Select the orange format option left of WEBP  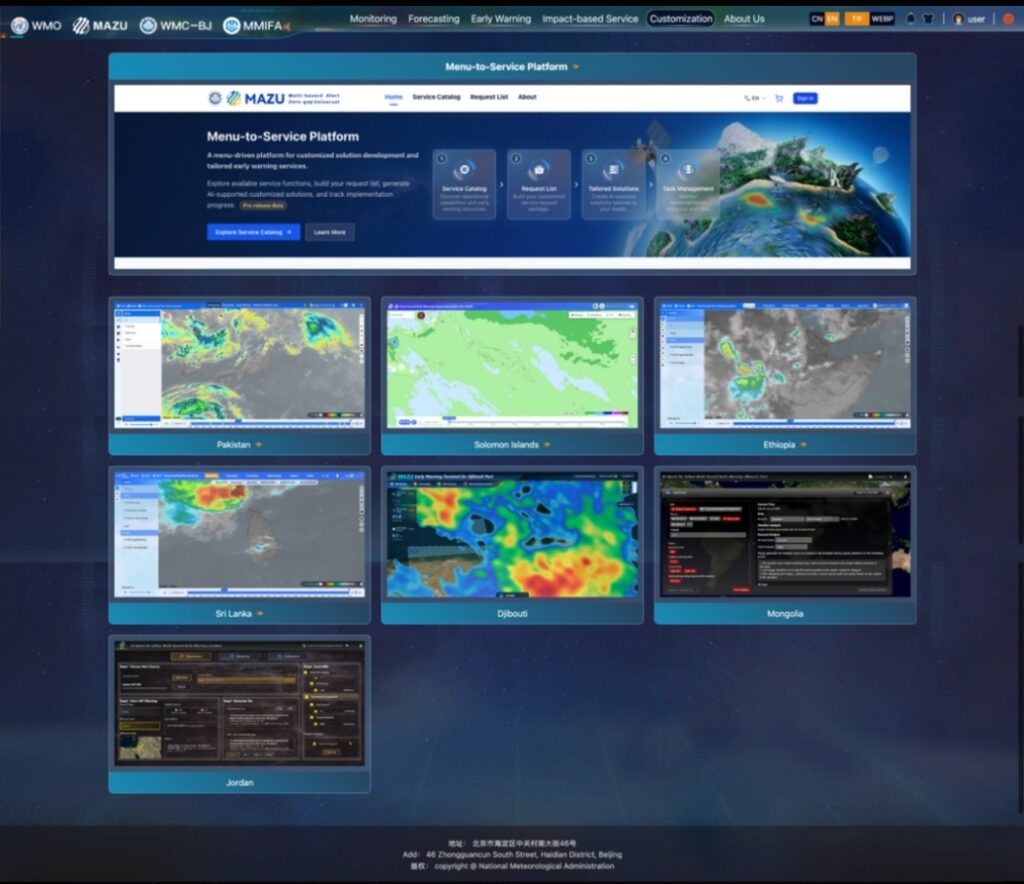pos(857,19)
